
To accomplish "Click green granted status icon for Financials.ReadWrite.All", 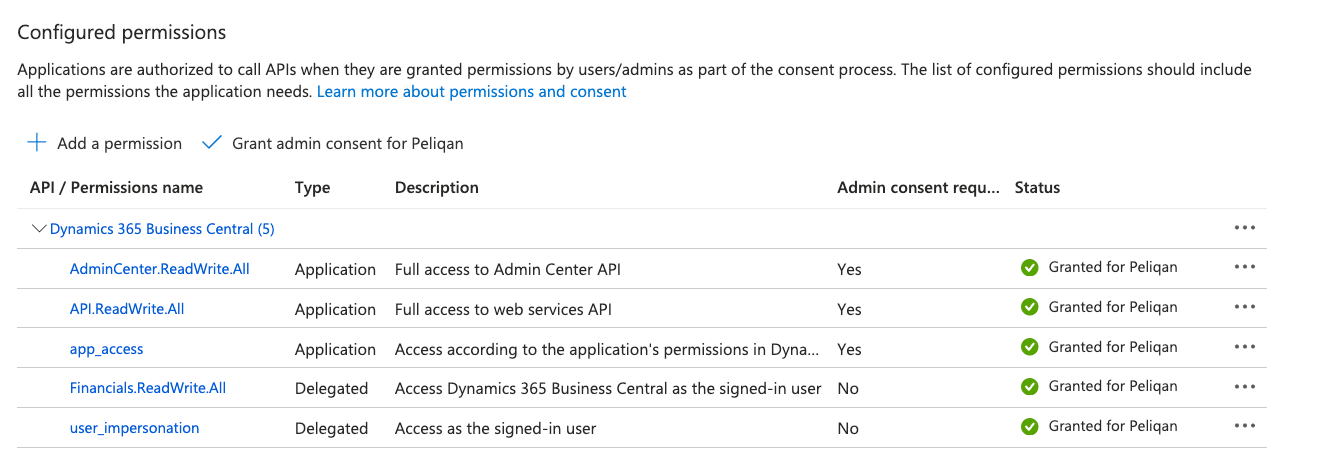I will click(x=1029, y=386).
